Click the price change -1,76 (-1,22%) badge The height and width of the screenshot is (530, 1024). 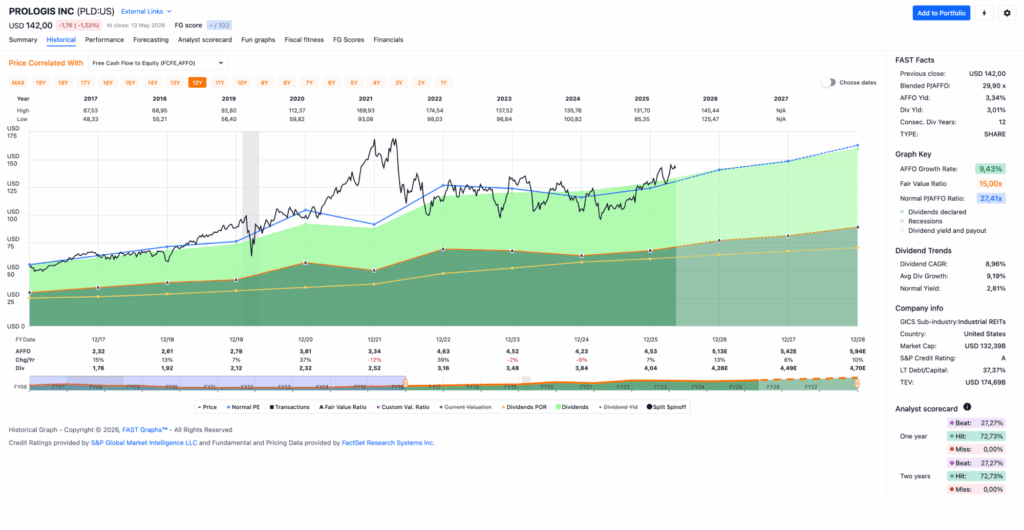[x=78, y=25]
